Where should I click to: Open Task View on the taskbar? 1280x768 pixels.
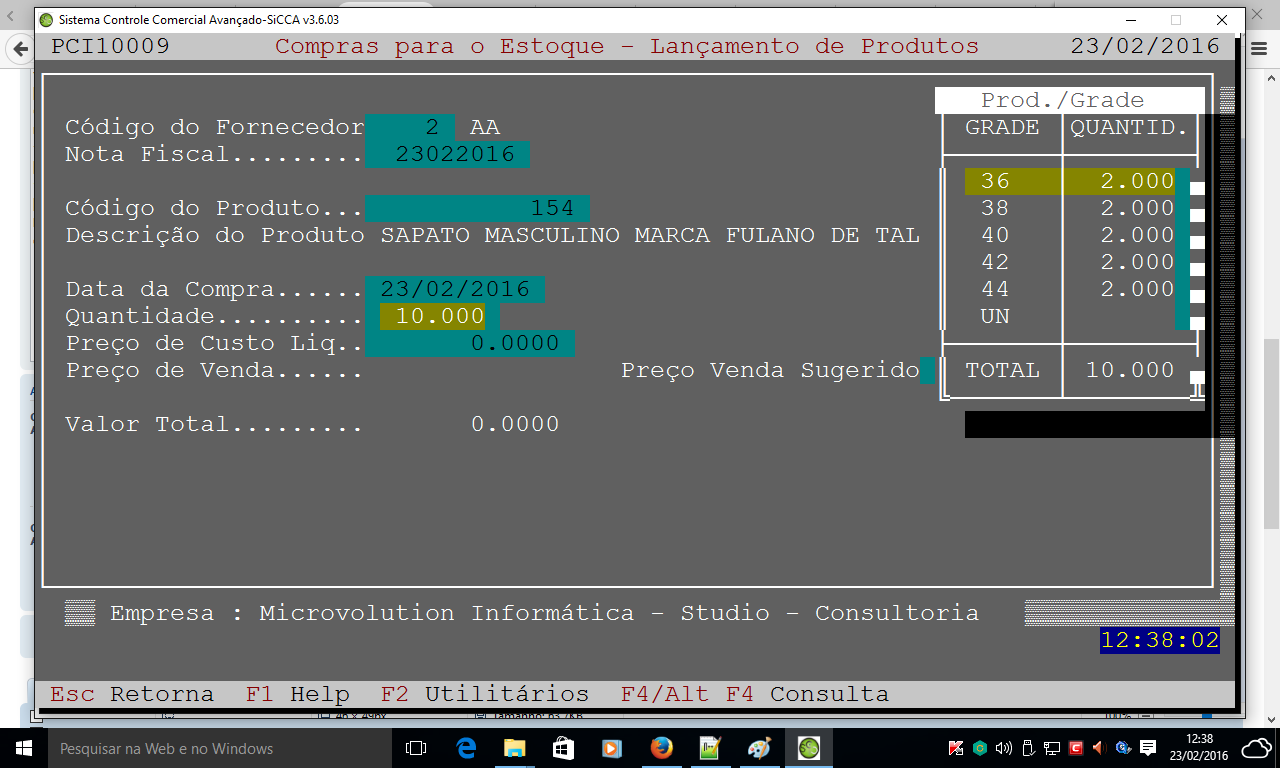[416, 748]
